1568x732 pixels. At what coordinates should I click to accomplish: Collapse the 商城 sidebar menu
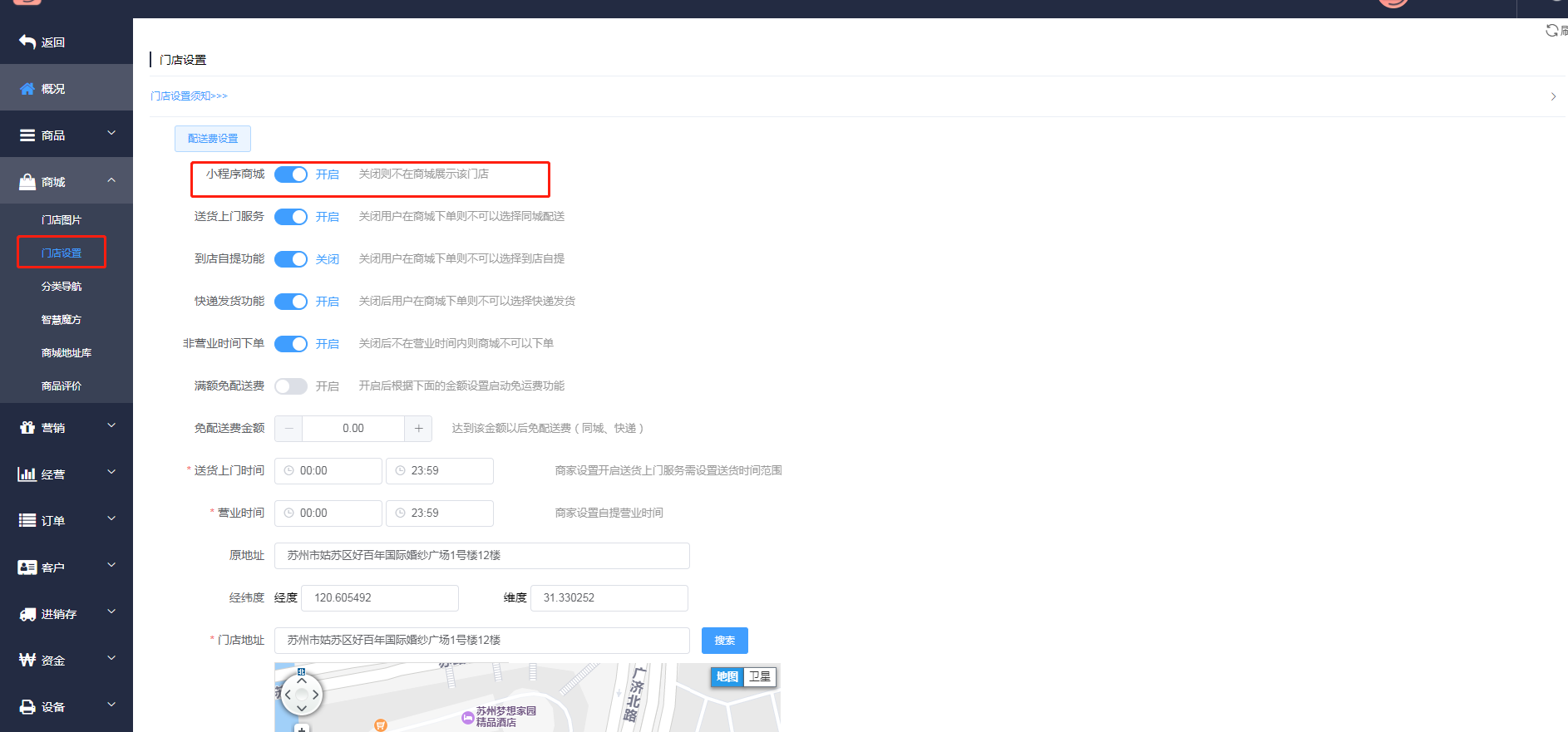[x=67, y=181]
